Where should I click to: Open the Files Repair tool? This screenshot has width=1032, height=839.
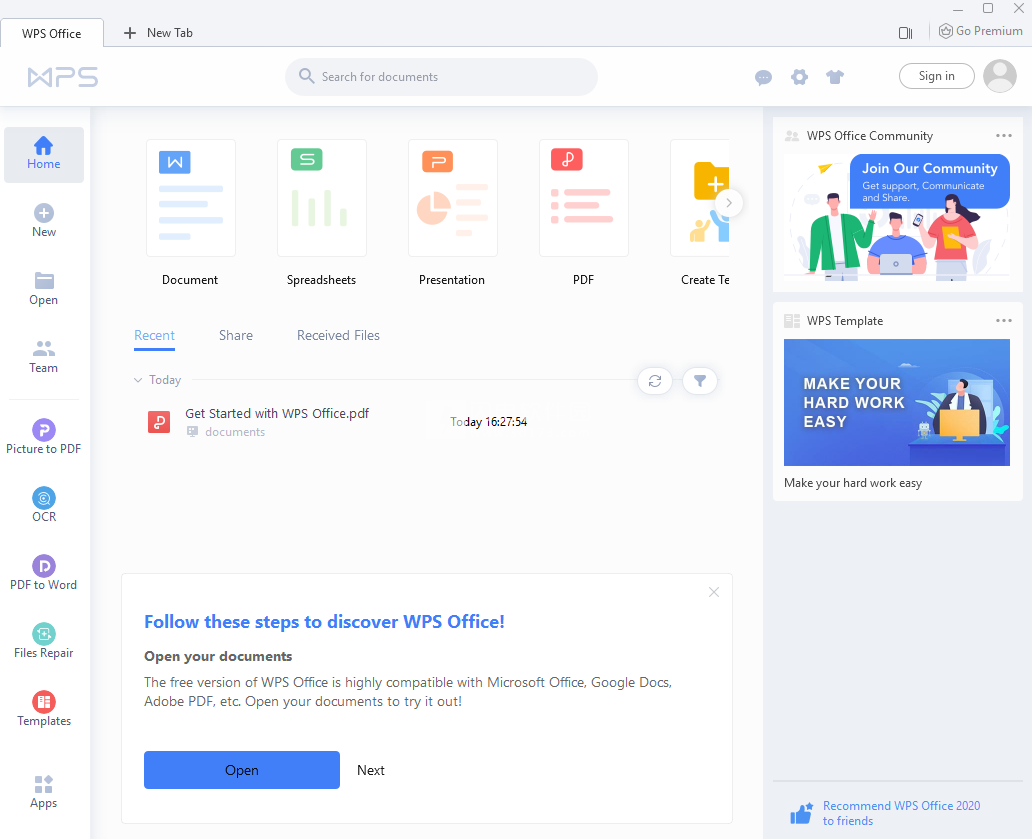coord(43,642)
